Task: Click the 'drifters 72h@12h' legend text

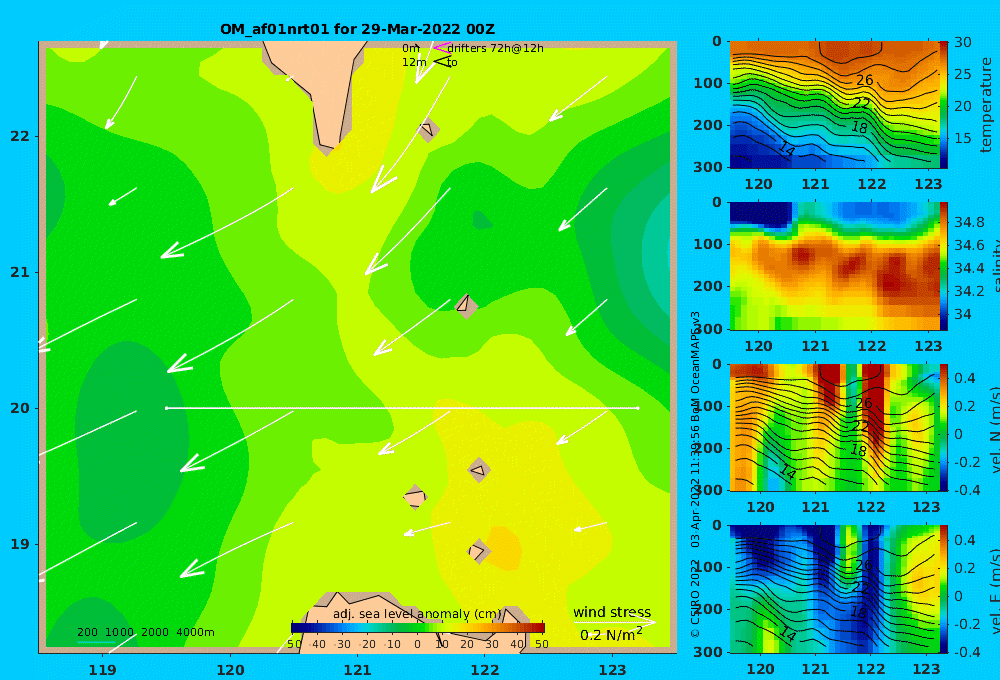Action: 496,48
